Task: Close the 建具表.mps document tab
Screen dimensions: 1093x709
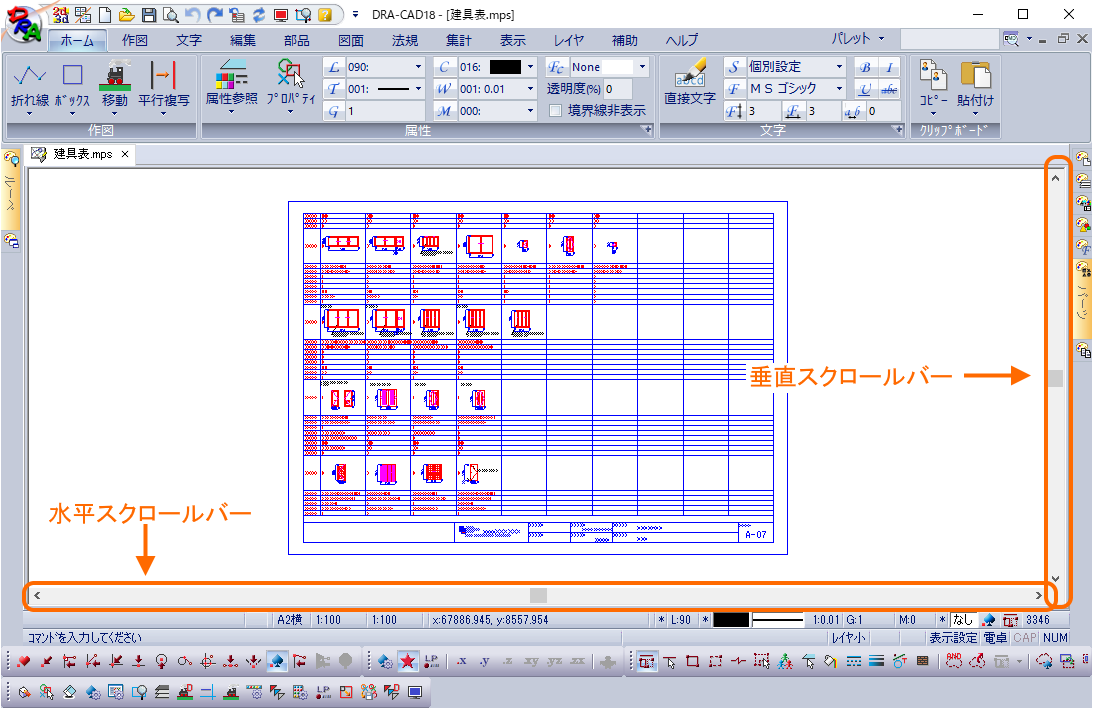Action: [125, 154]
